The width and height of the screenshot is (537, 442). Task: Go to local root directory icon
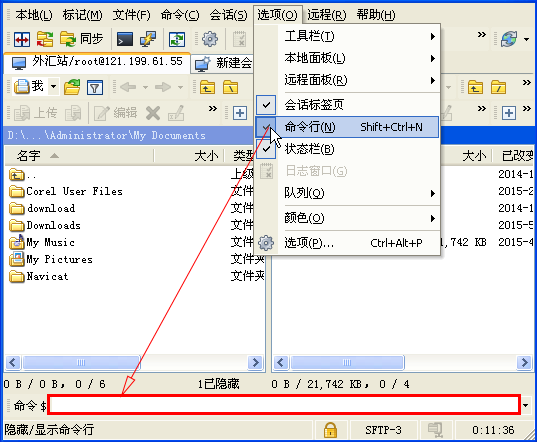coord(230,87)
